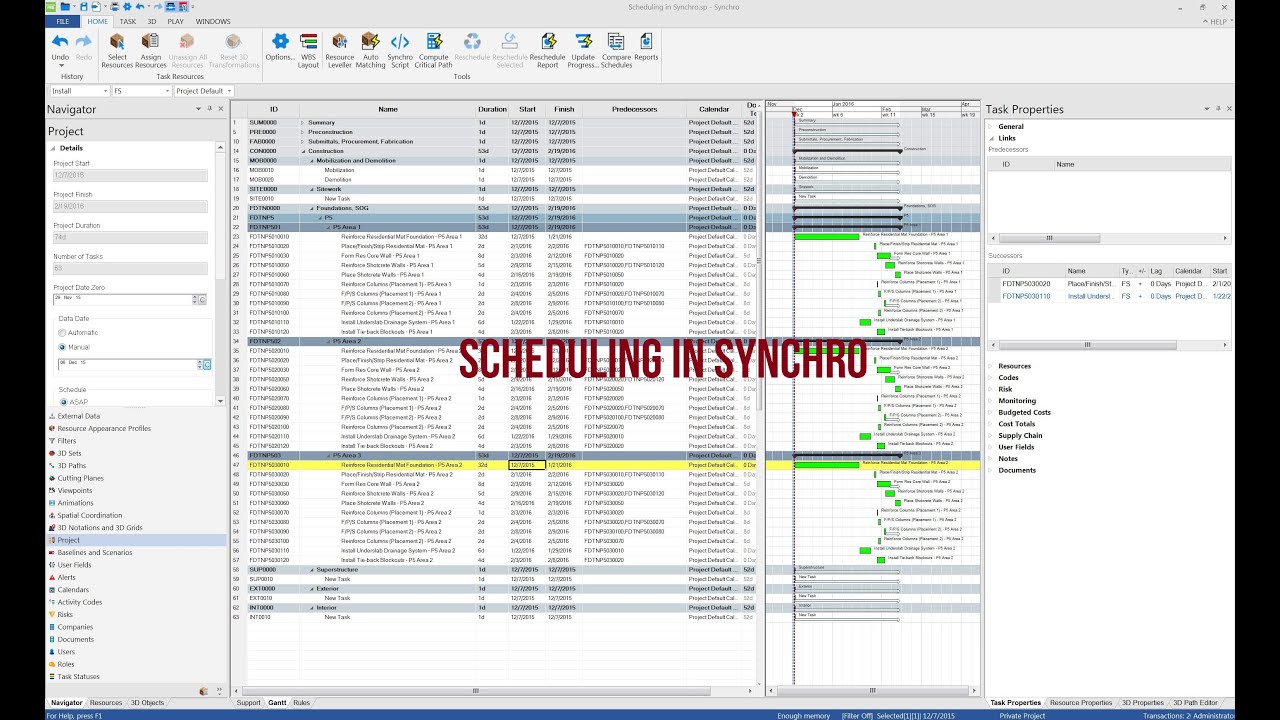Collapse the Links section in Task Properties
Viewport: 1280px width, 720px height.
click(x=991, y=139)
